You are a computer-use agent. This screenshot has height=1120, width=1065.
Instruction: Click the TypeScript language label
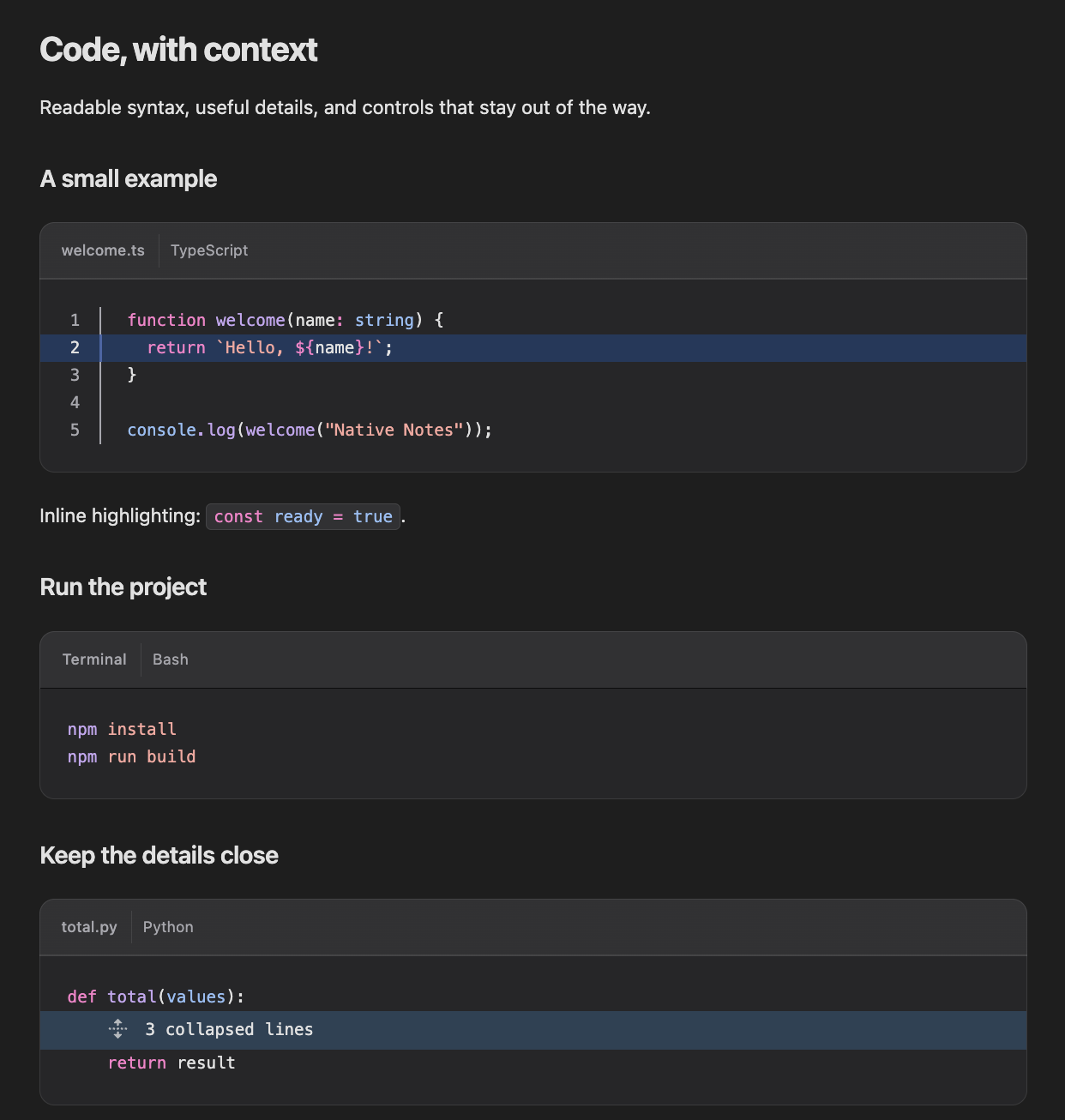209,250
